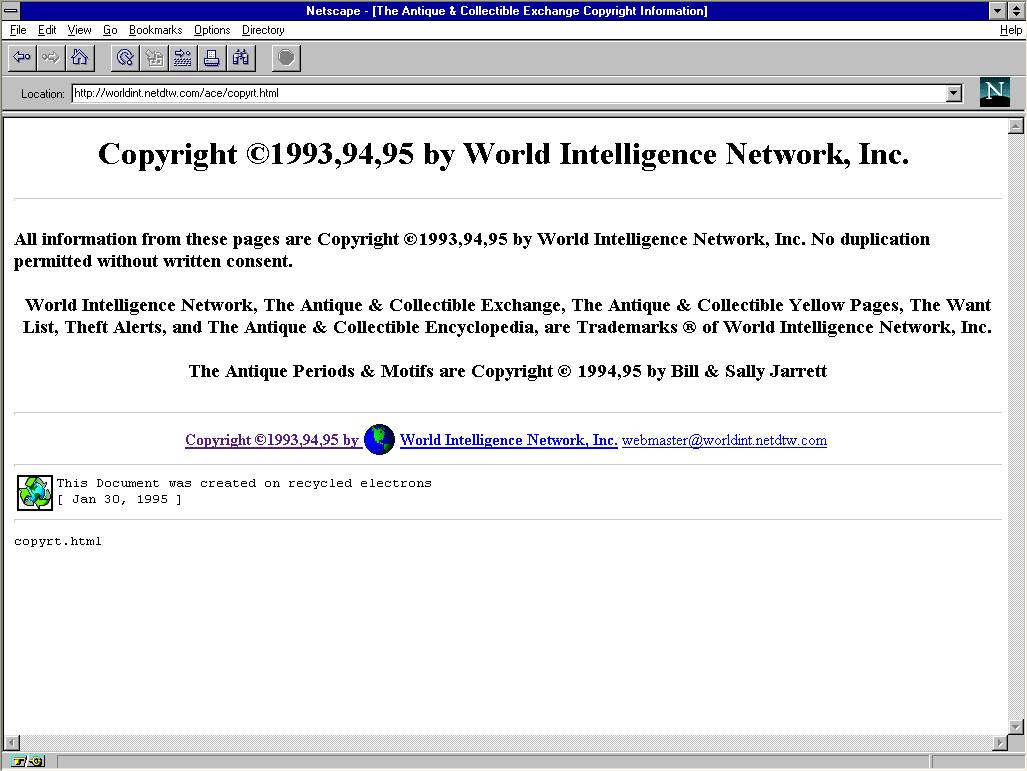Click the vertical scrollbar up arrow
1027x771 pixels.
click(x=1016, y=126)
